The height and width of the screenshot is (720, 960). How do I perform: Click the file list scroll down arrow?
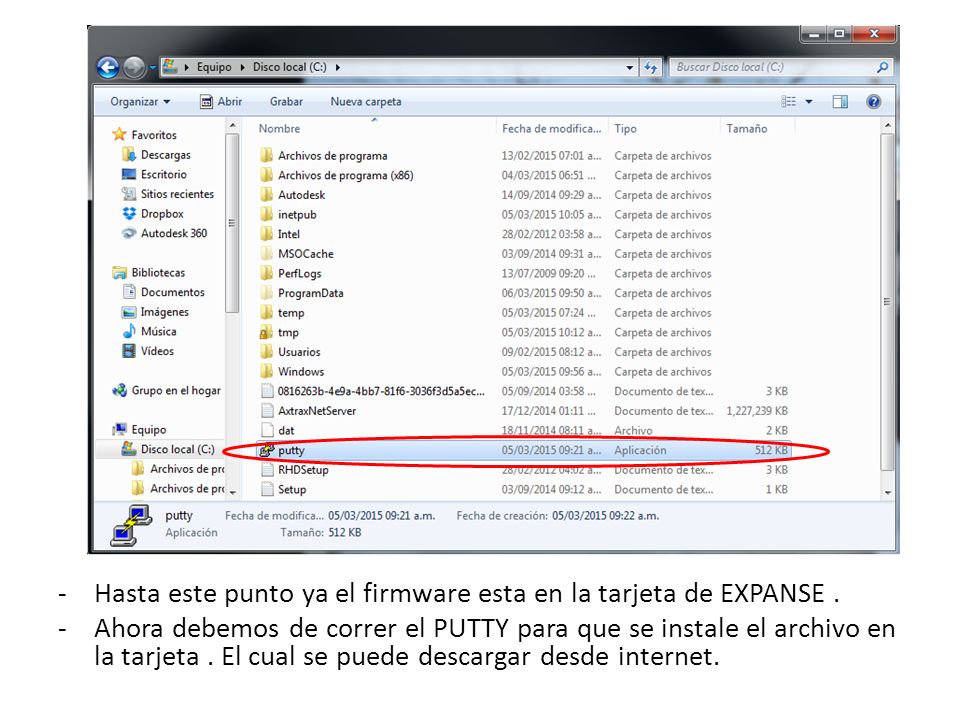click(888, 492)
